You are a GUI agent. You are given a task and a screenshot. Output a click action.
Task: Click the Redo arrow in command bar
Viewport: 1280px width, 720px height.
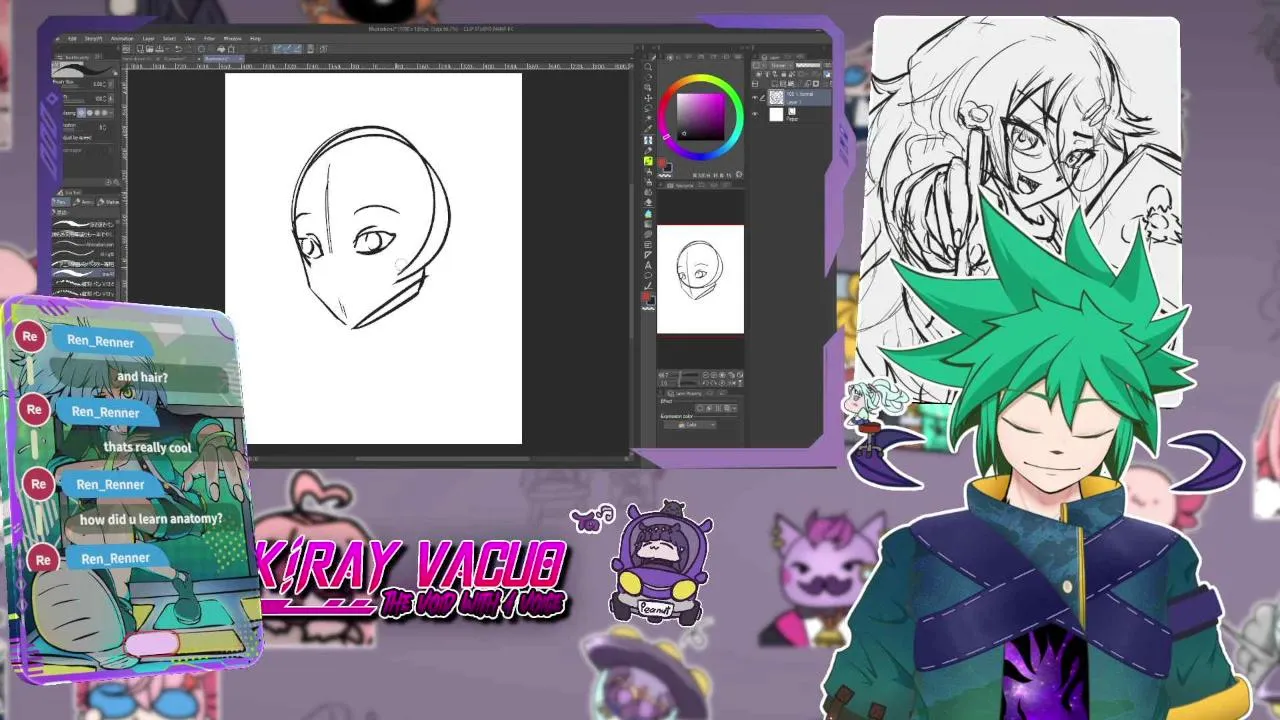pos(189,49)
